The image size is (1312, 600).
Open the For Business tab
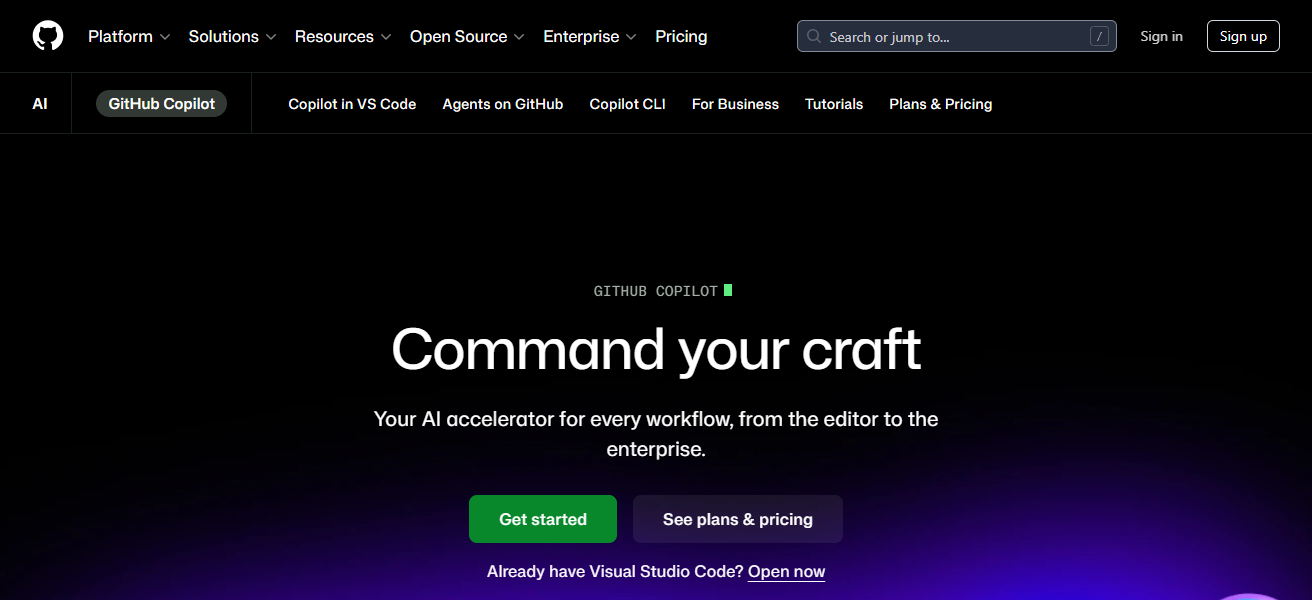735,104
